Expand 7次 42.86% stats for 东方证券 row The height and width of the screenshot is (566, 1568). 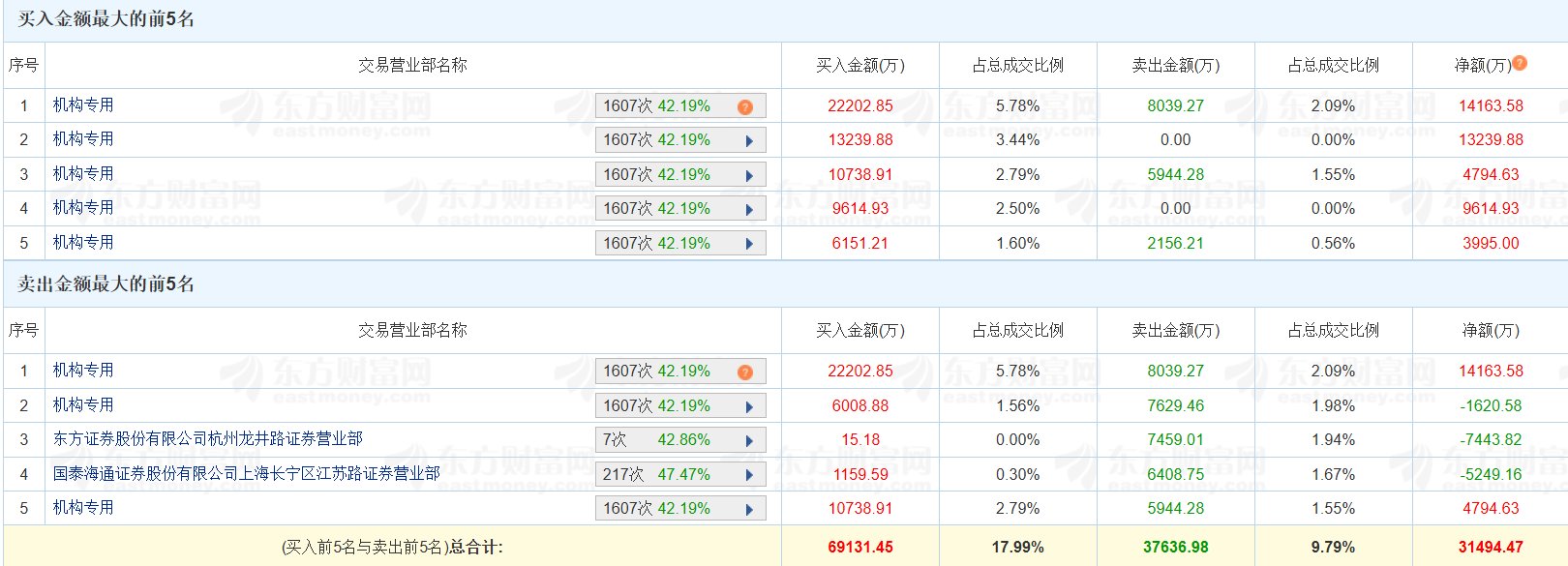(749, 440)
